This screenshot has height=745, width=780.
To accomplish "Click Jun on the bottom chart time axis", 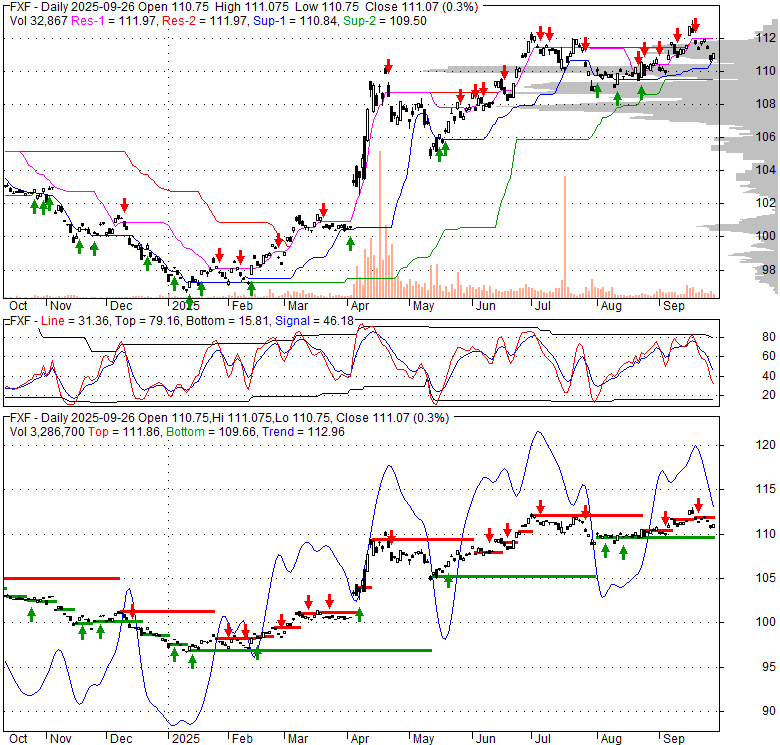I will coord(486,739).
